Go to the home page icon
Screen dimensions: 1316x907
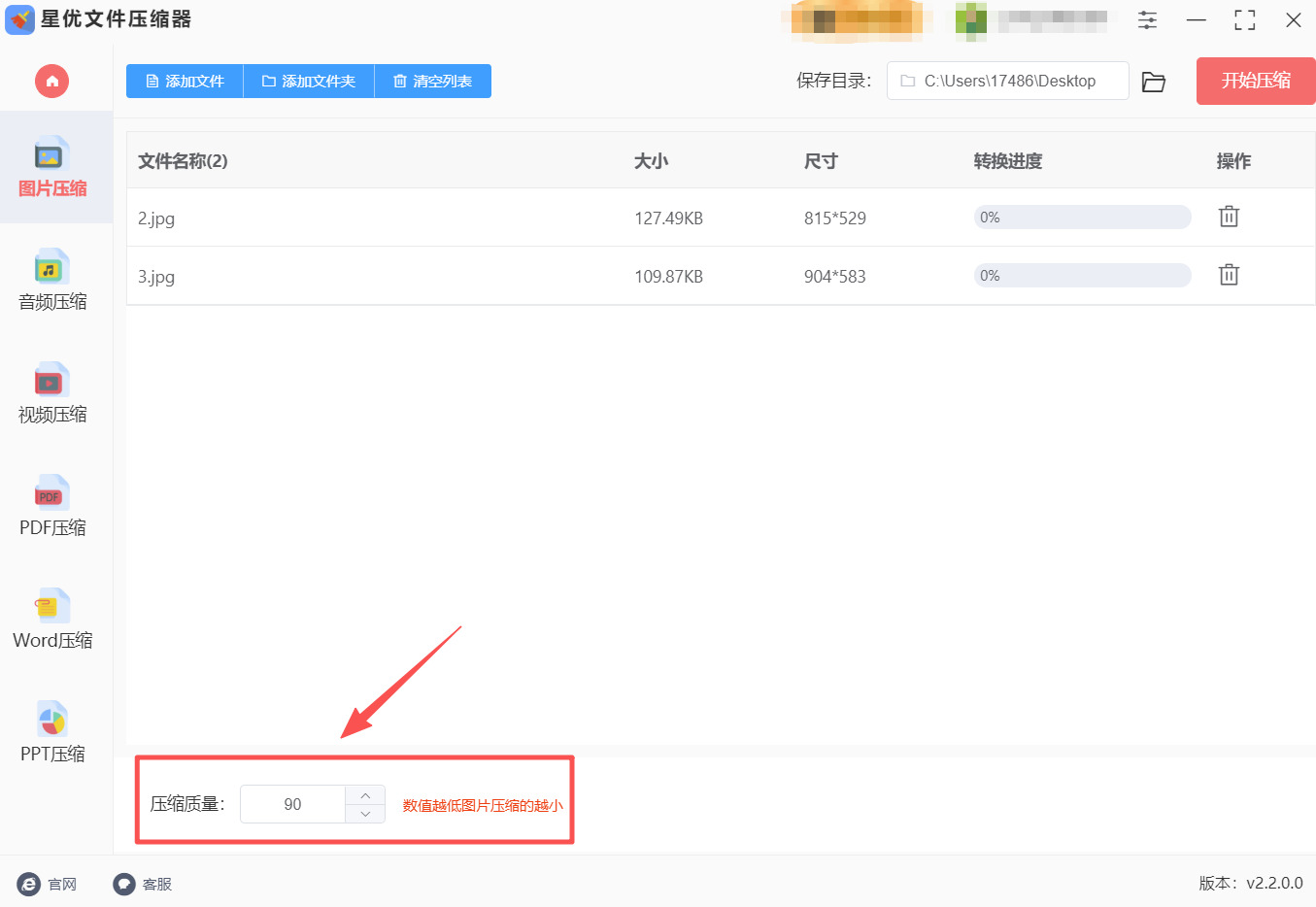tap(52, 81)
